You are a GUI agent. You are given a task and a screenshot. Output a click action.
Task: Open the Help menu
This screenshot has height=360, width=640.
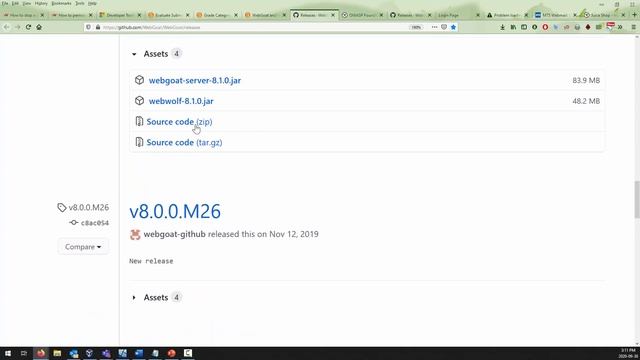coord(93,3)
